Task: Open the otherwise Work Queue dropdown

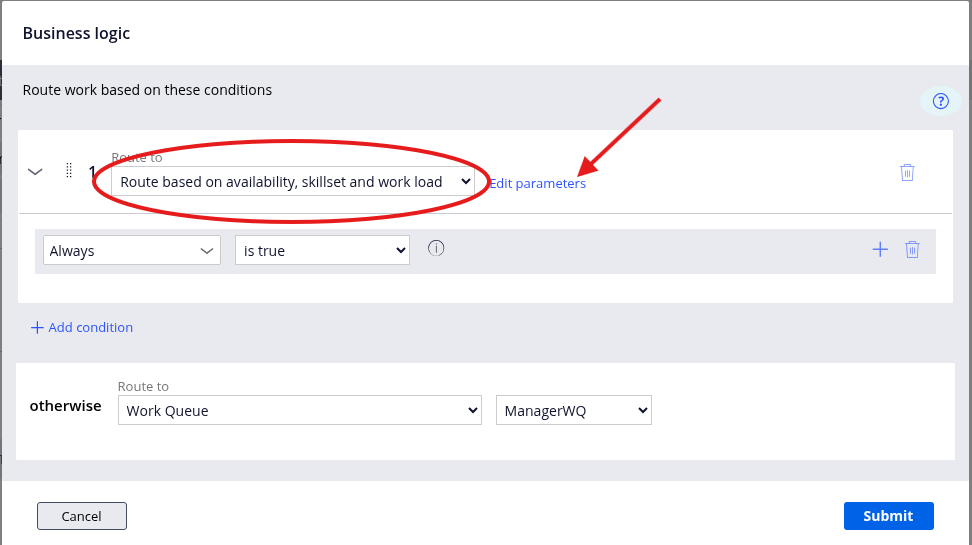Action: (x=299, y=410)
